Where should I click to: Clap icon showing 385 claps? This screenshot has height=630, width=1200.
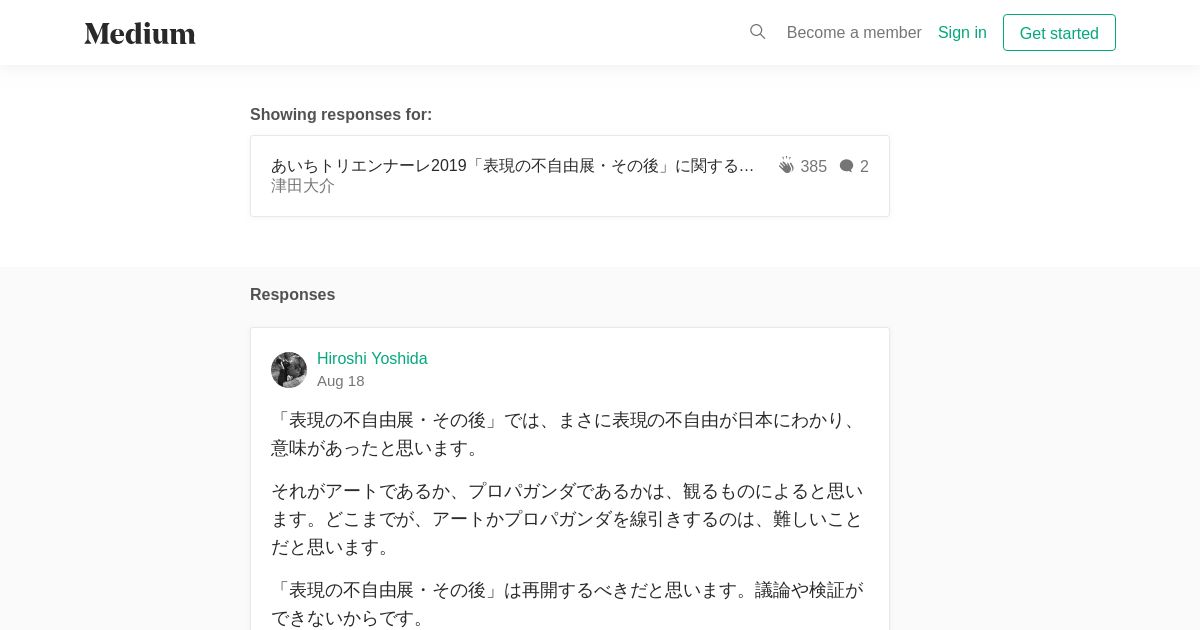point(787,166)
